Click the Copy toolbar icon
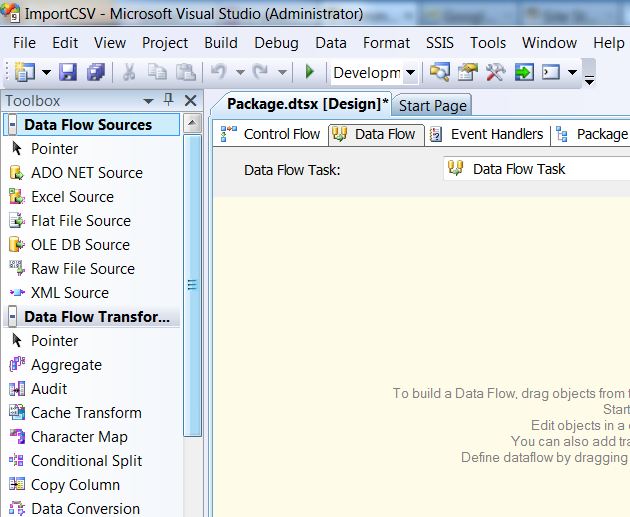Viewport: 630px width, 517px height. pyautogui.click(x=157, y=72)
